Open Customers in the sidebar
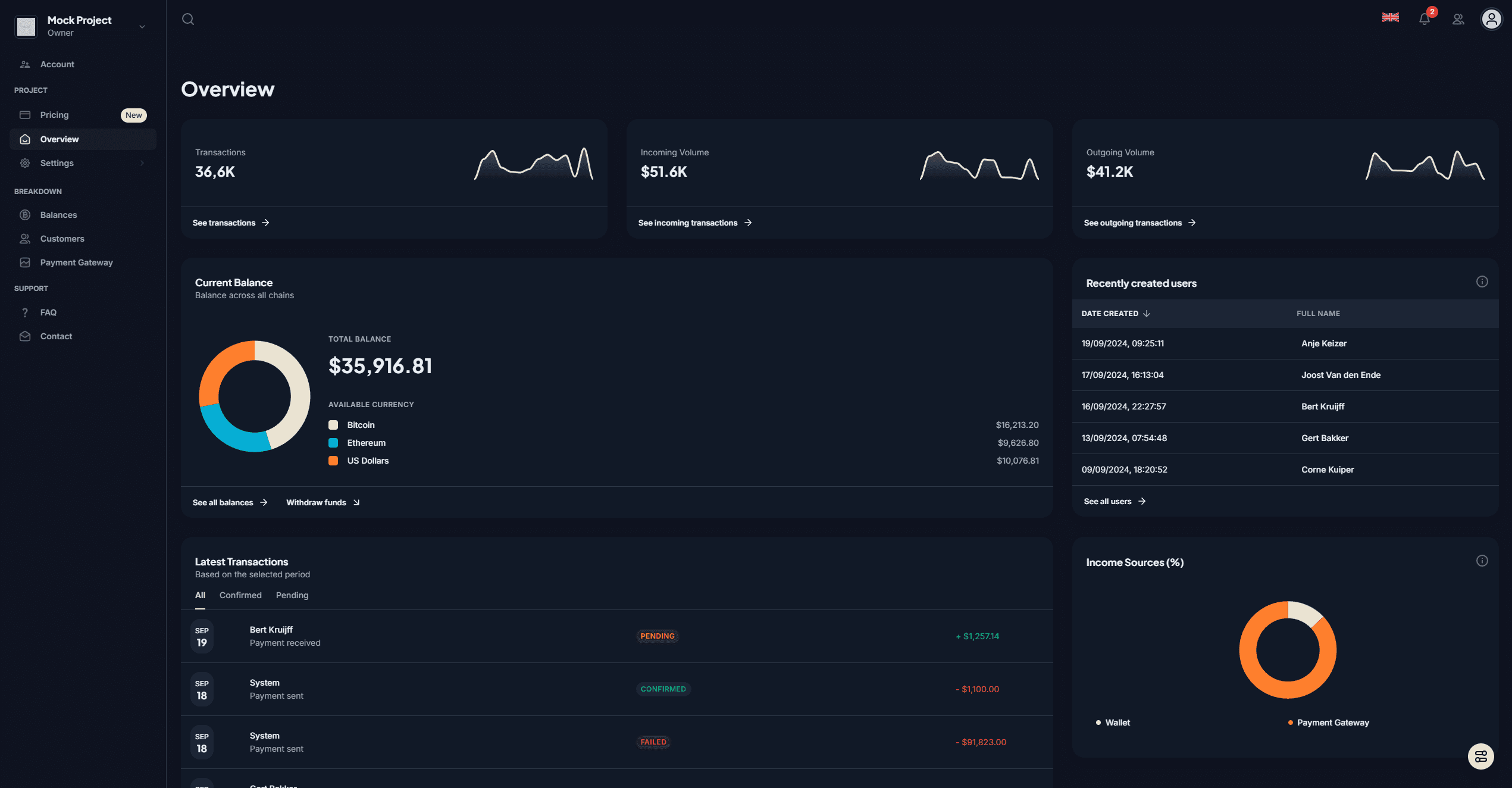The width and height of the screenshot is (1512, 788). [83, 239]
